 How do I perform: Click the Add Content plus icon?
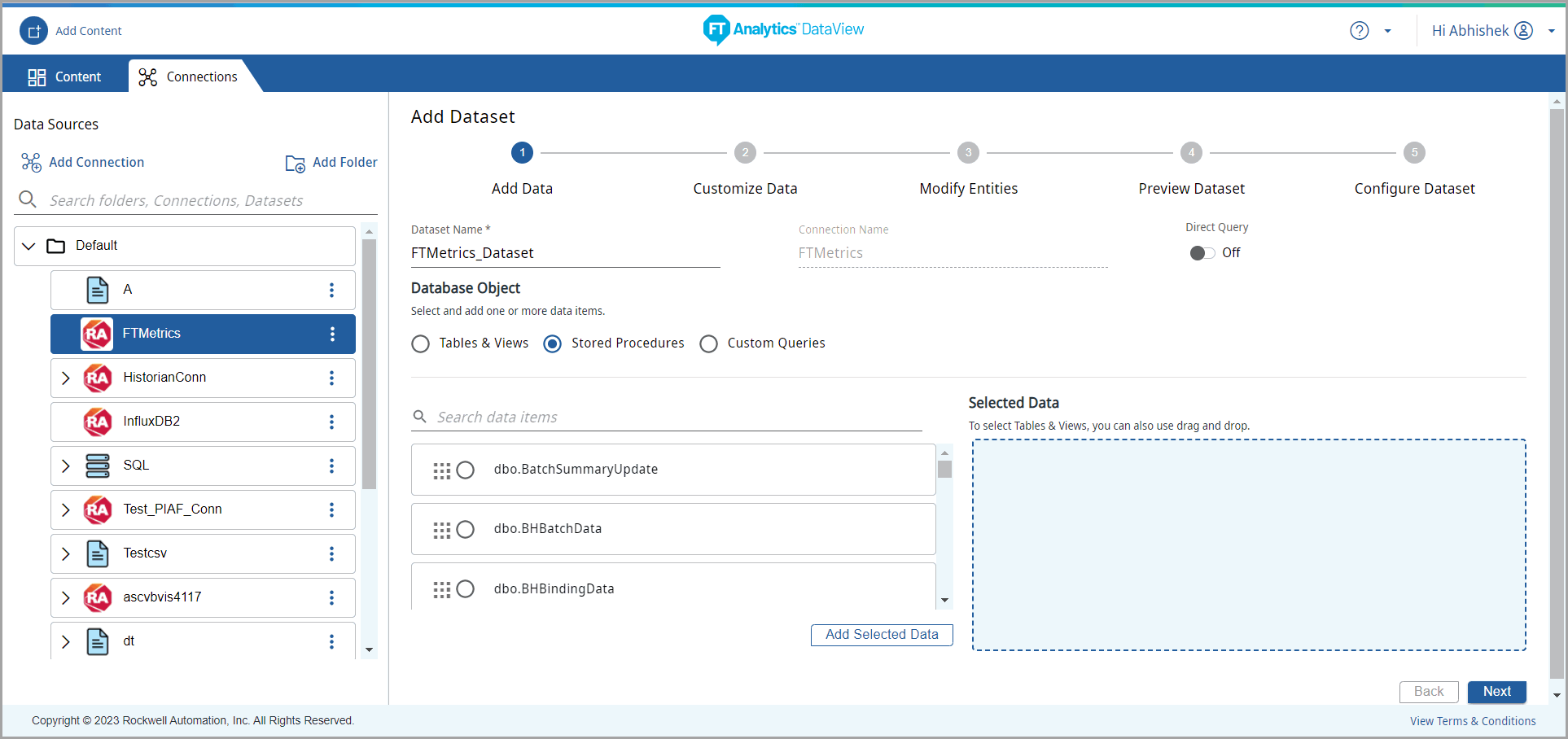(33, 31)
